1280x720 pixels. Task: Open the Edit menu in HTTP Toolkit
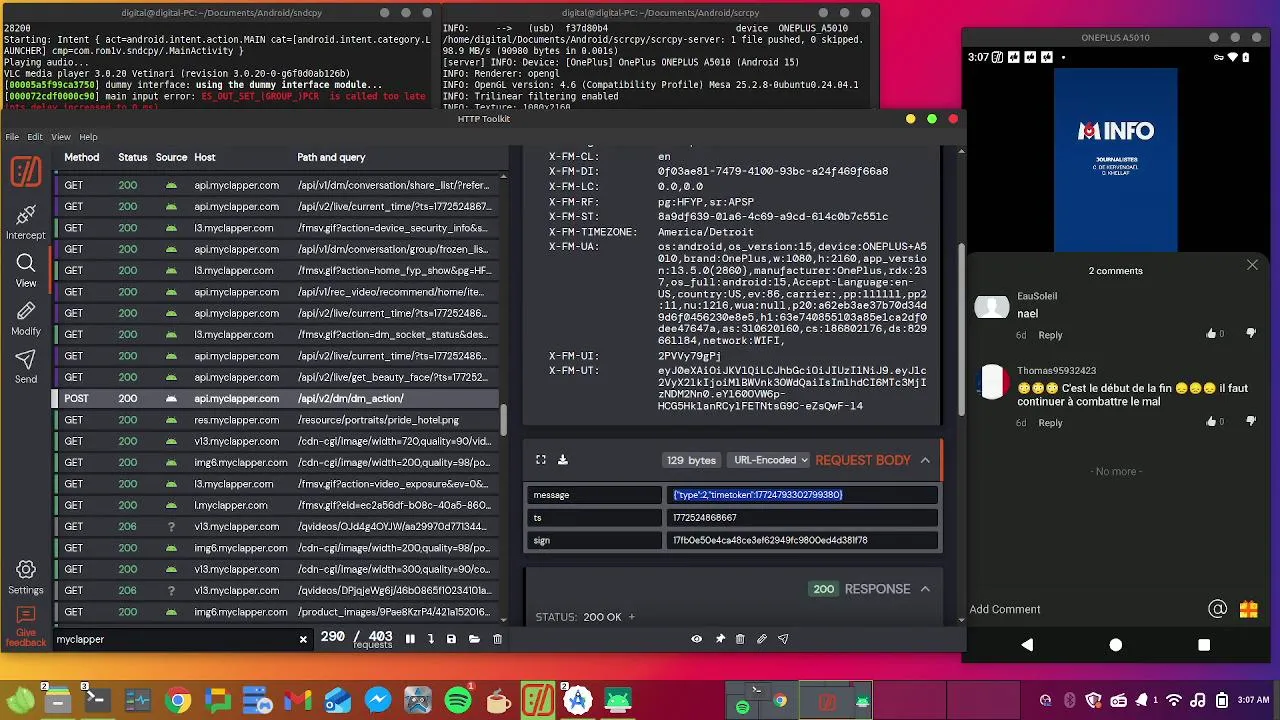(x=35, y=137)
